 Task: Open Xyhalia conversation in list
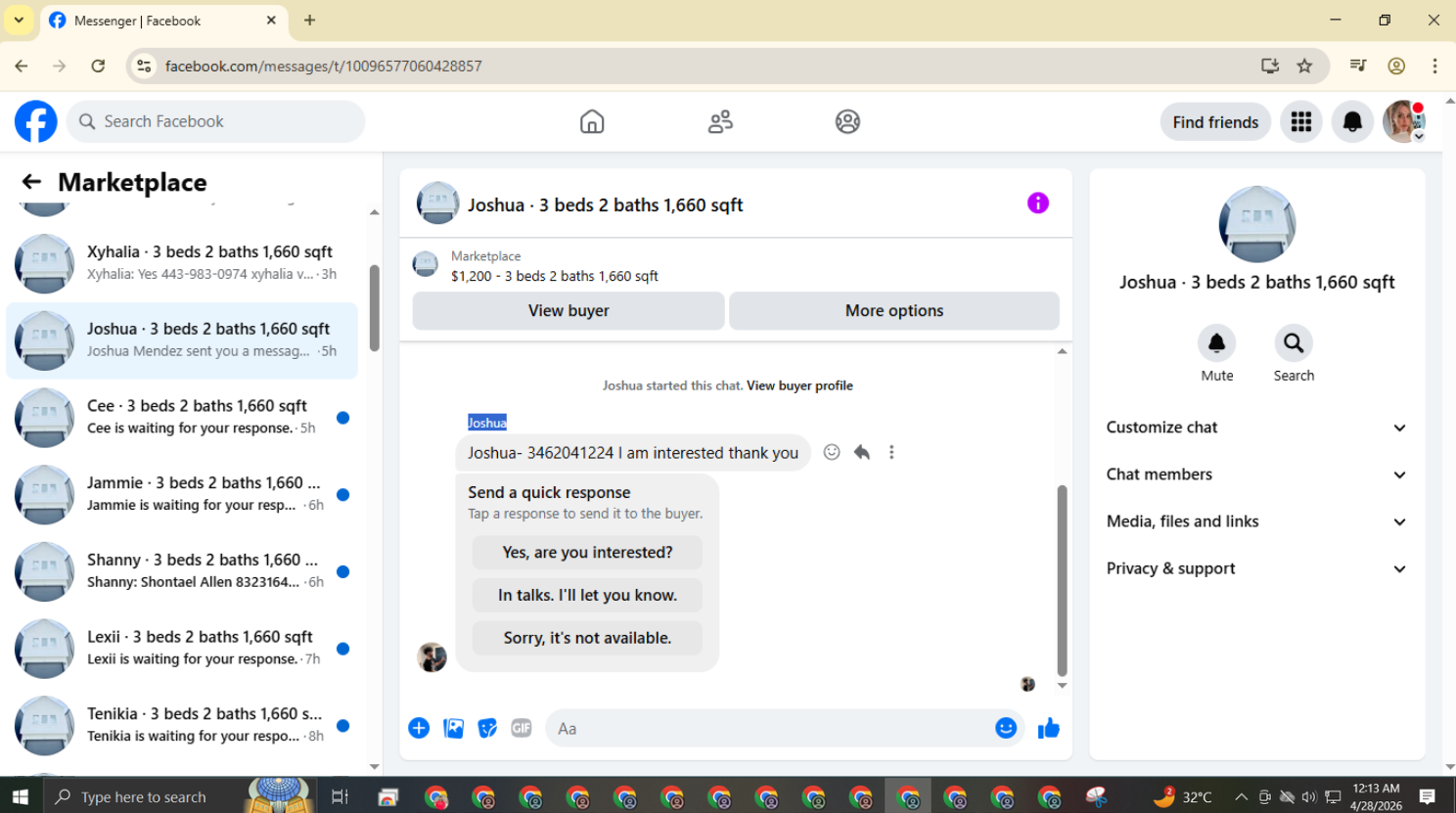click(182, 263)
